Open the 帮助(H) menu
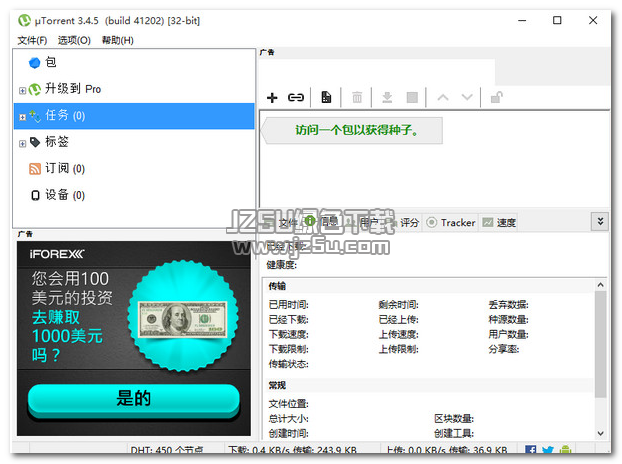 pyautogui.click(x=117, y=40)
